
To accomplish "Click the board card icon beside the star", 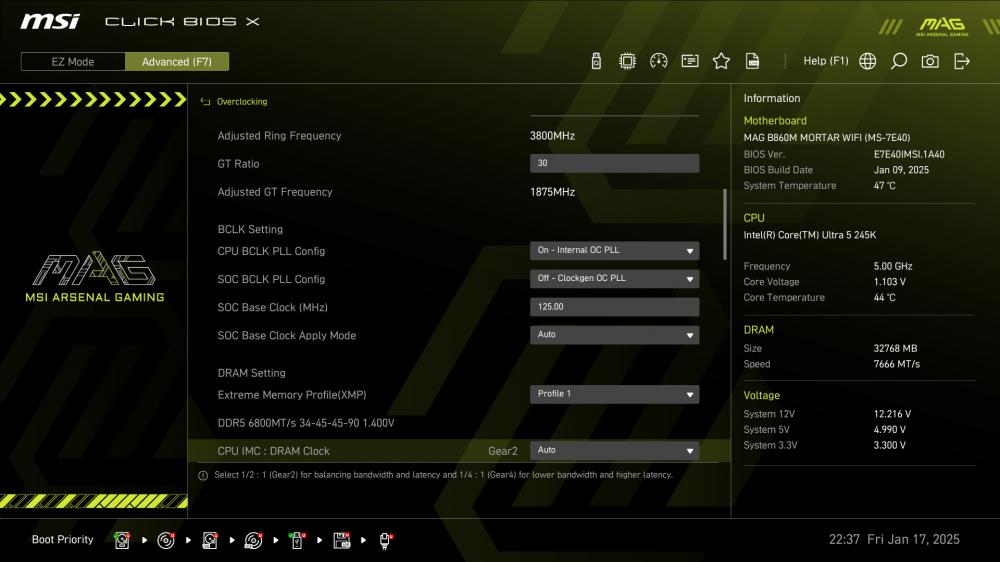I will click(x=690, y=61).
